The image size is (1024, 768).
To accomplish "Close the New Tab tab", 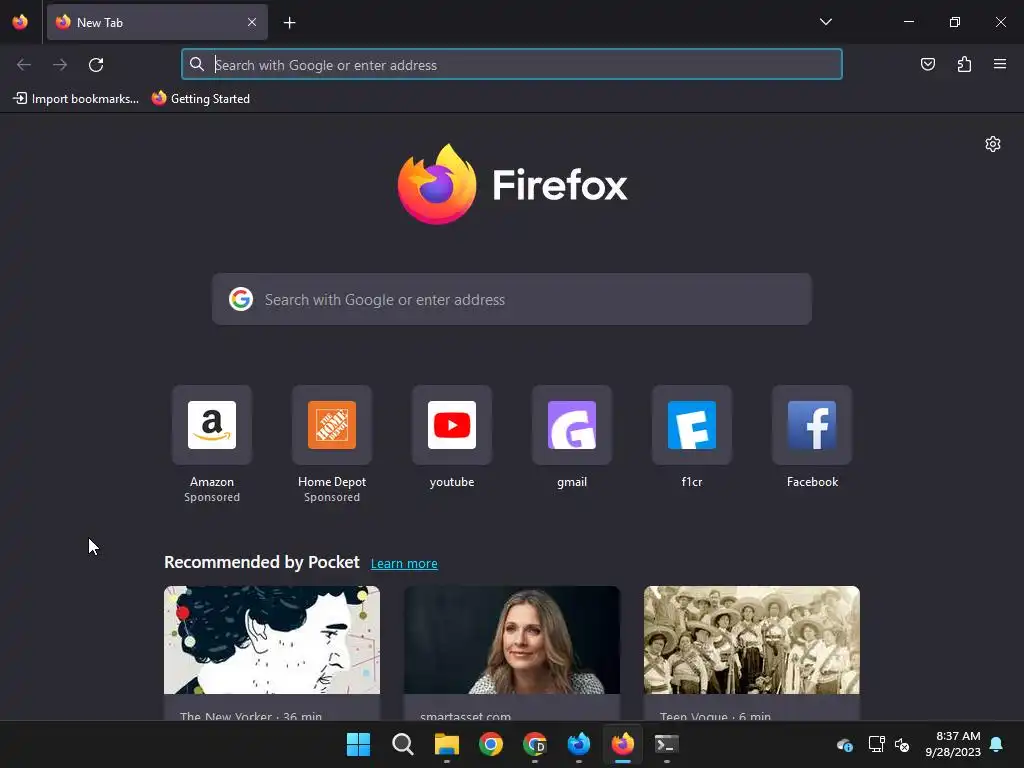I will (x=252, y=22).
